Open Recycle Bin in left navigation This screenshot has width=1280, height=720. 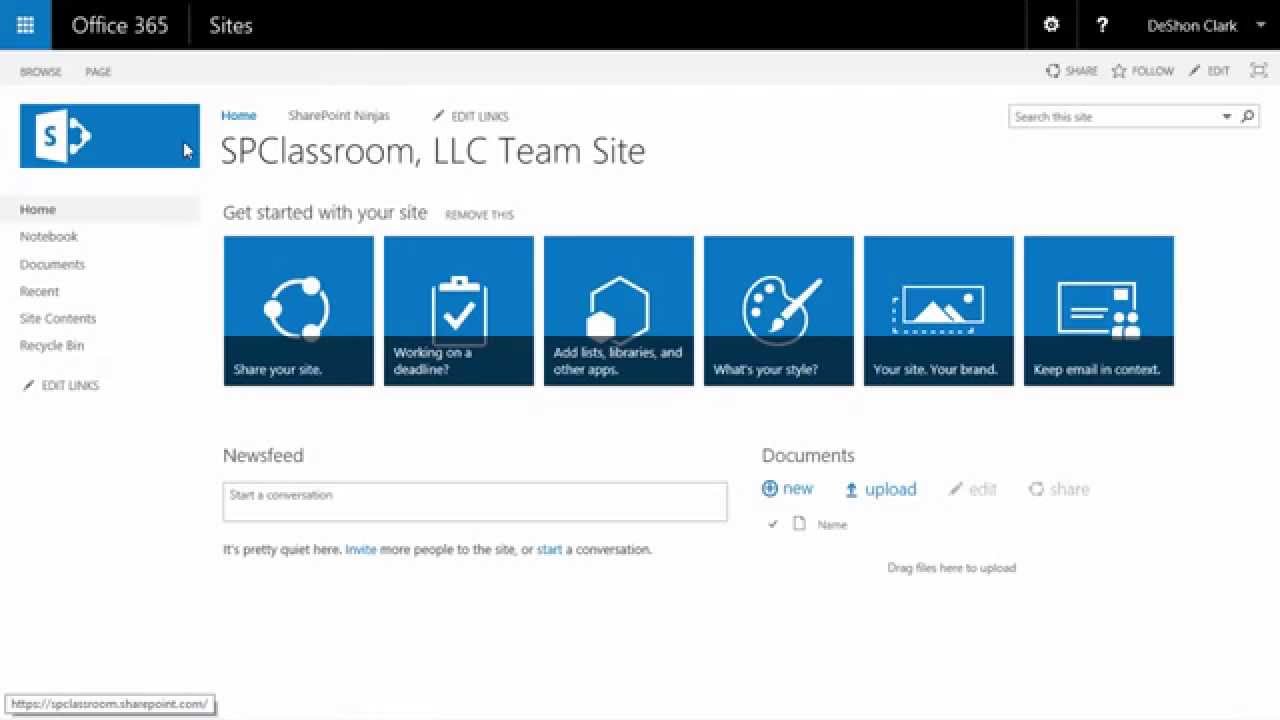[52, 346]
